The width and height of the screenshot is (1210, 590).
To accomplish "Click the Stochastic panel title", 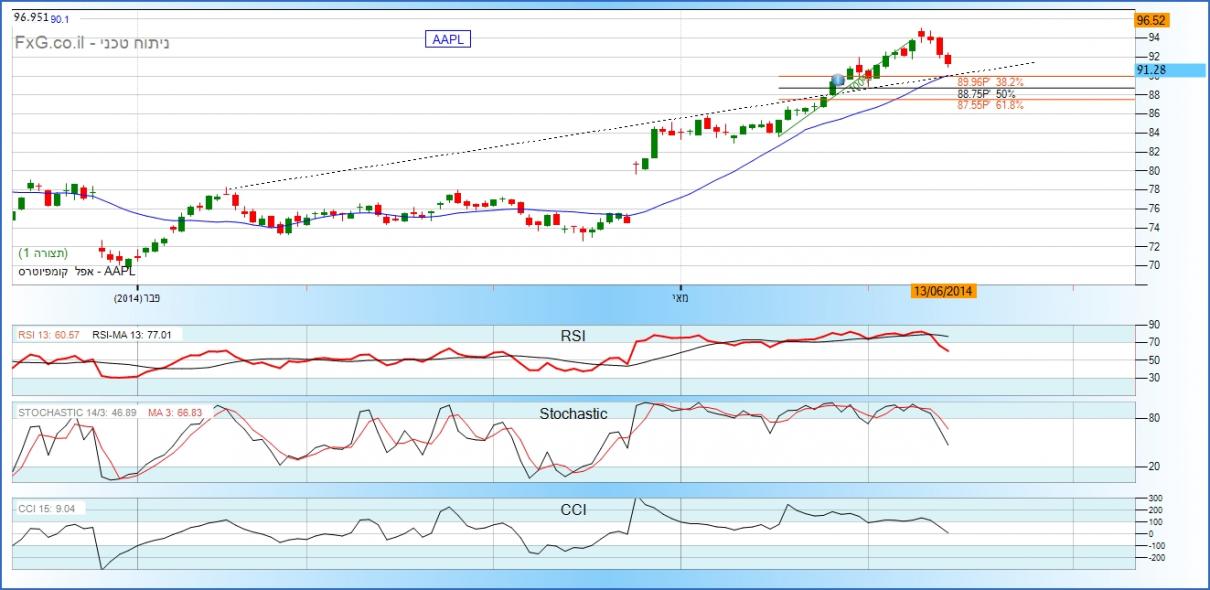I will point(573,413).
